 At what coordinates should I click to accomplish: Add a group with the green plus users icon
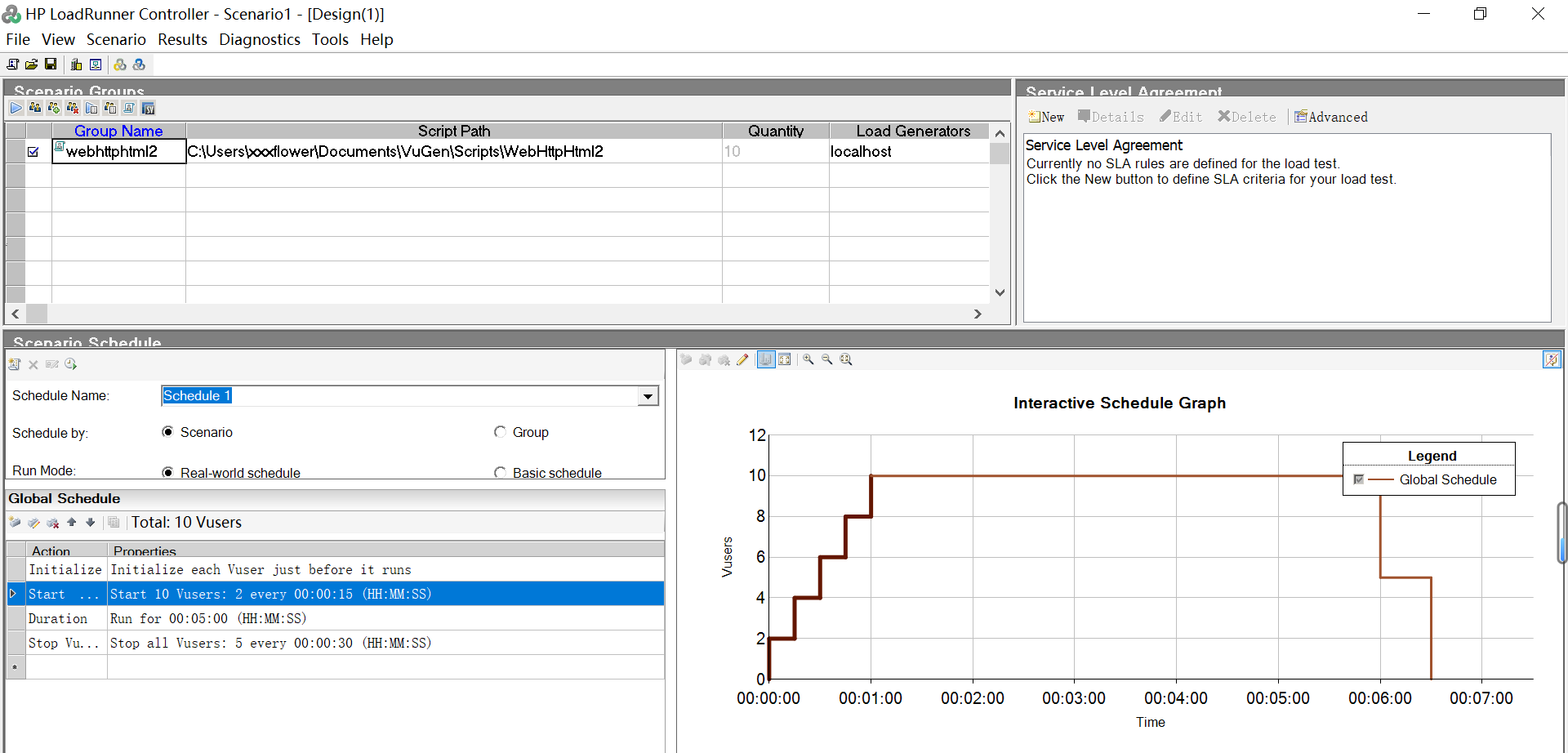(x=54, y=108)
